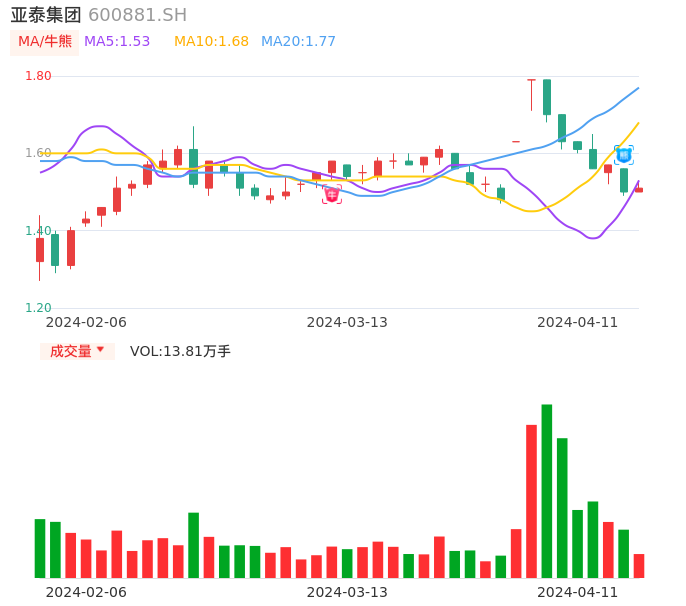
Task: Click the 2024-04-11 date below volume chart
Action: [578, 591]
